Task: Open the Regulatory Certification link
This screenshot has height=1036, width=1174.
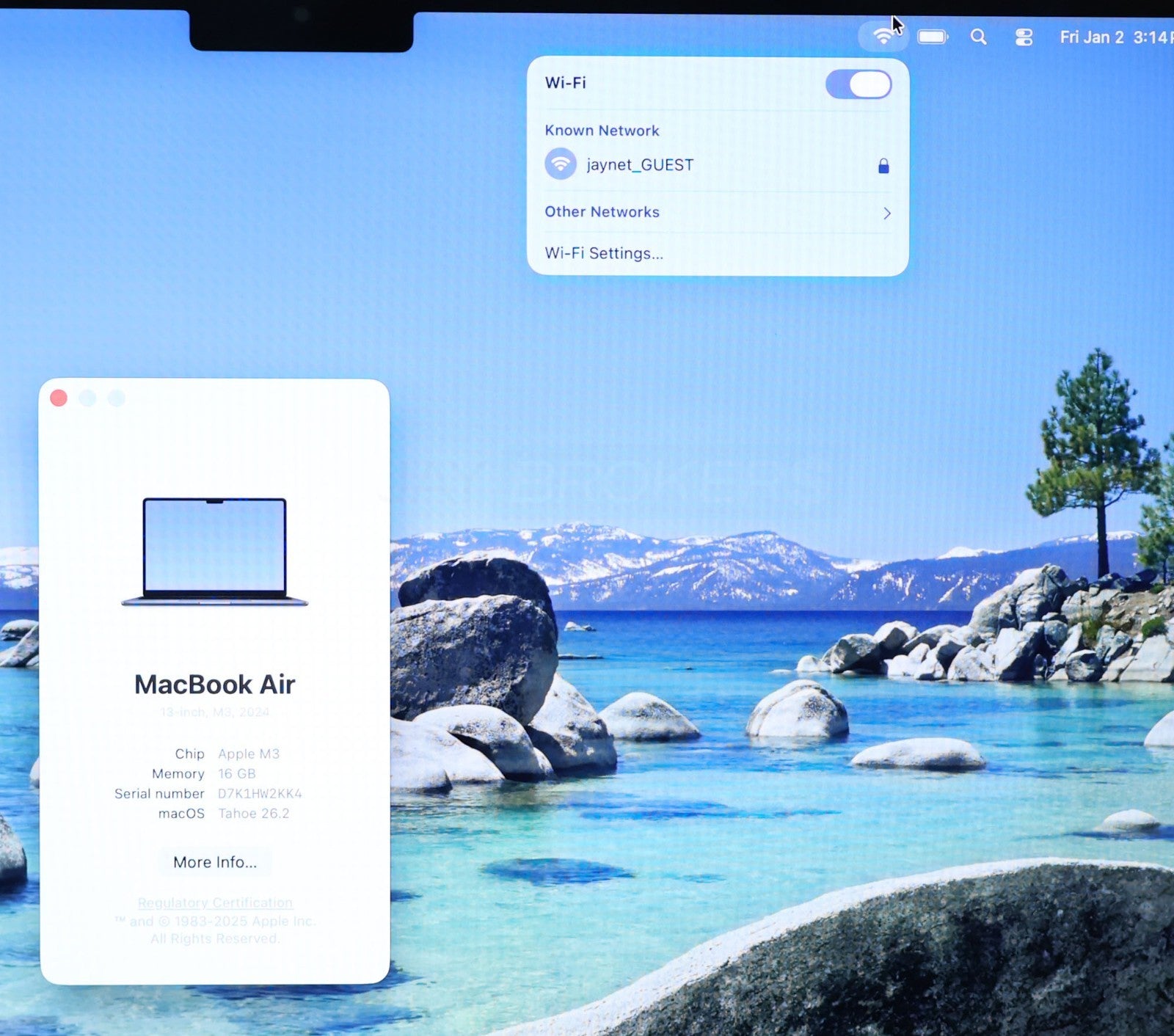Action: coord(215,902)
